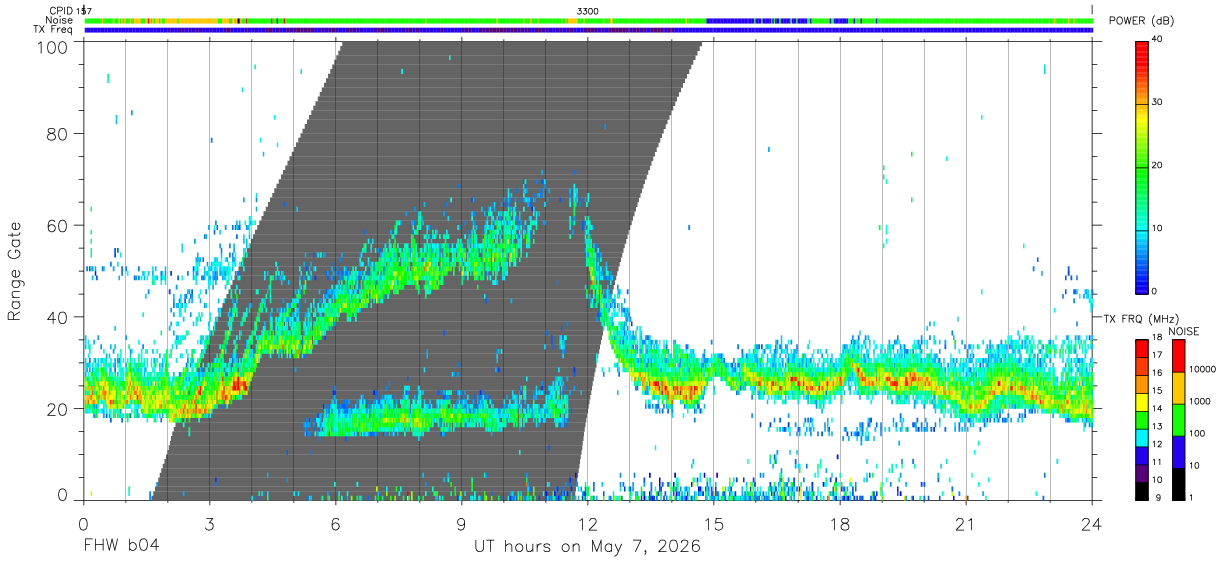1228x567 pixels.
Task: Click the 24 tick on the UT hours axis
Action: point(1092,524)
